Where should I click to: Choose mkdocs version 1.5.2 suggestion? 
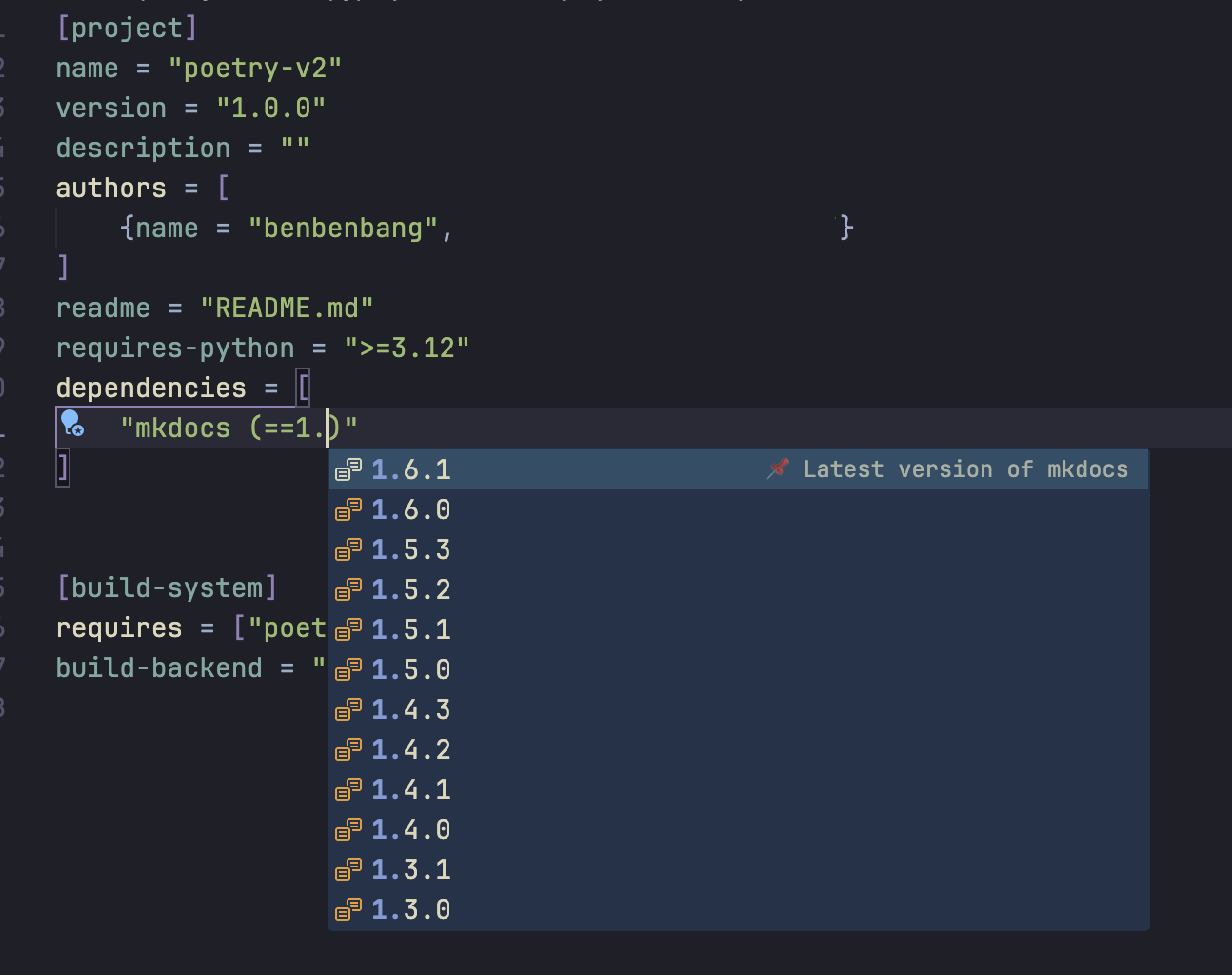point(738,589)
